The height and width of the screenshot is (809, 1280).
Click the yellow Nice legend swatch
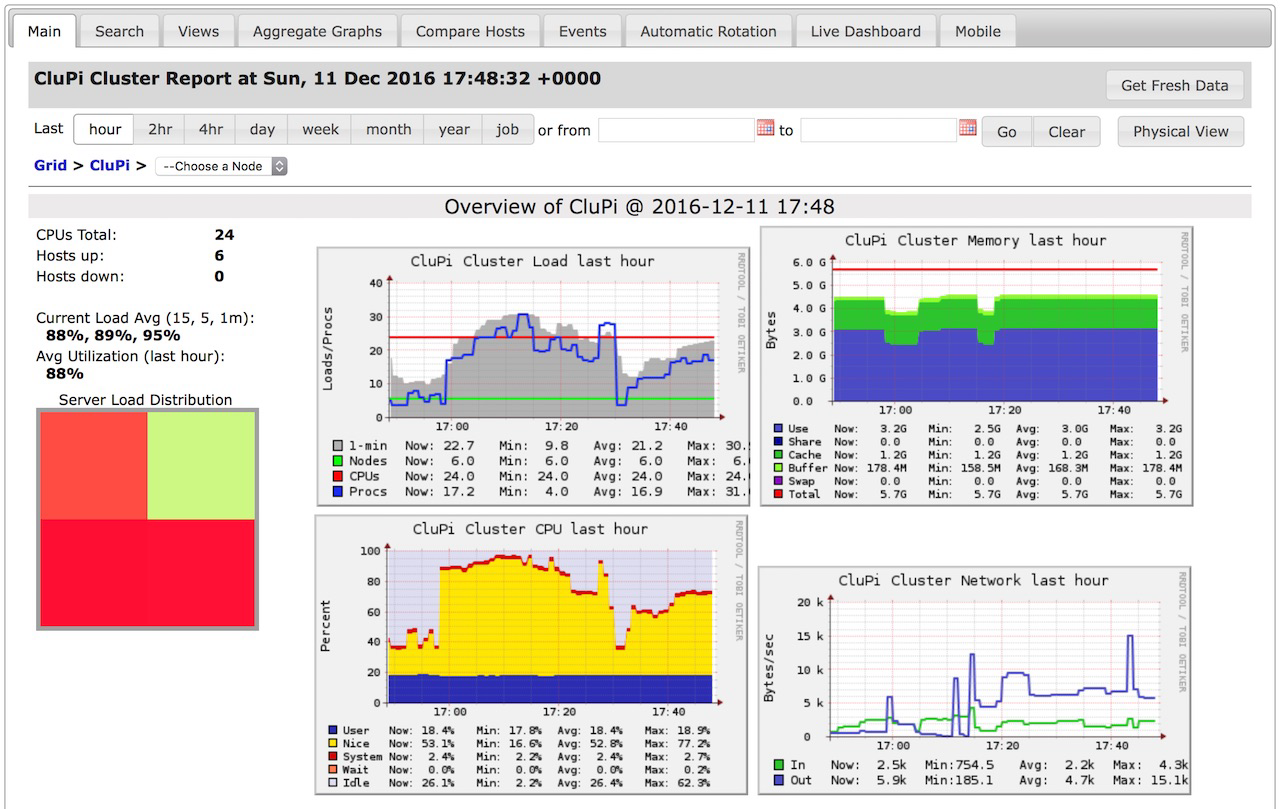pyautogui.click(x=333, y=744)
